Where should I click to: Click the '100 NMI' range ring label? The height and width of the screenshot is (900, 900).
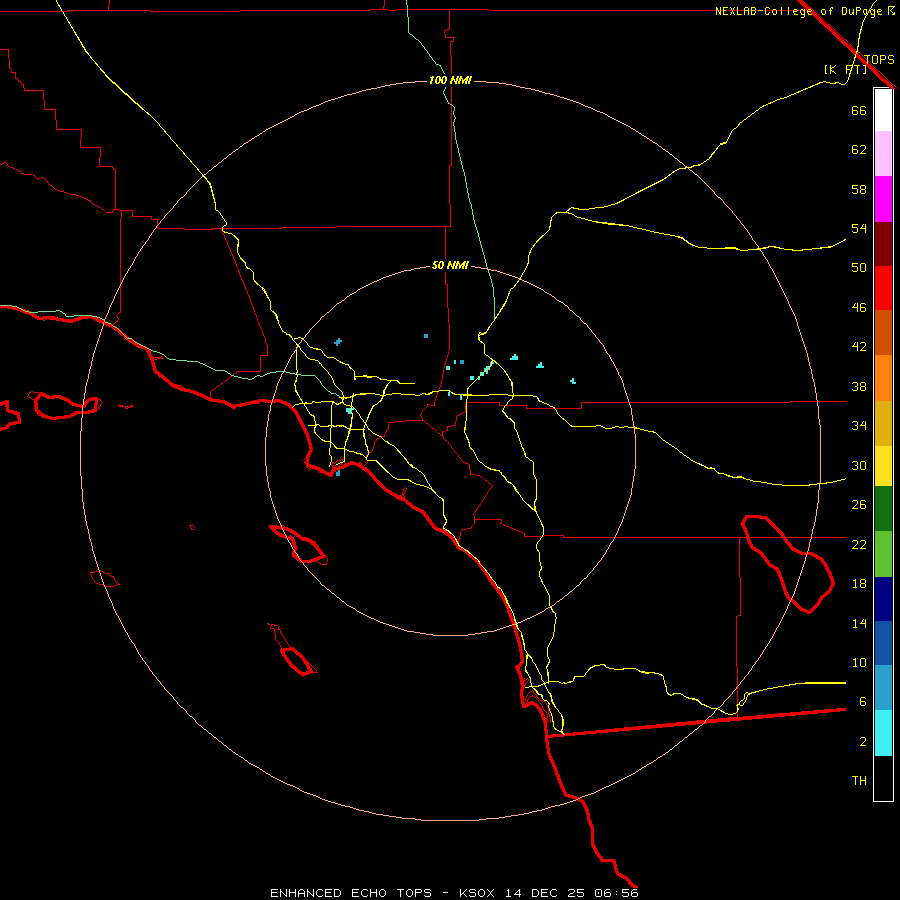point(450,80)
